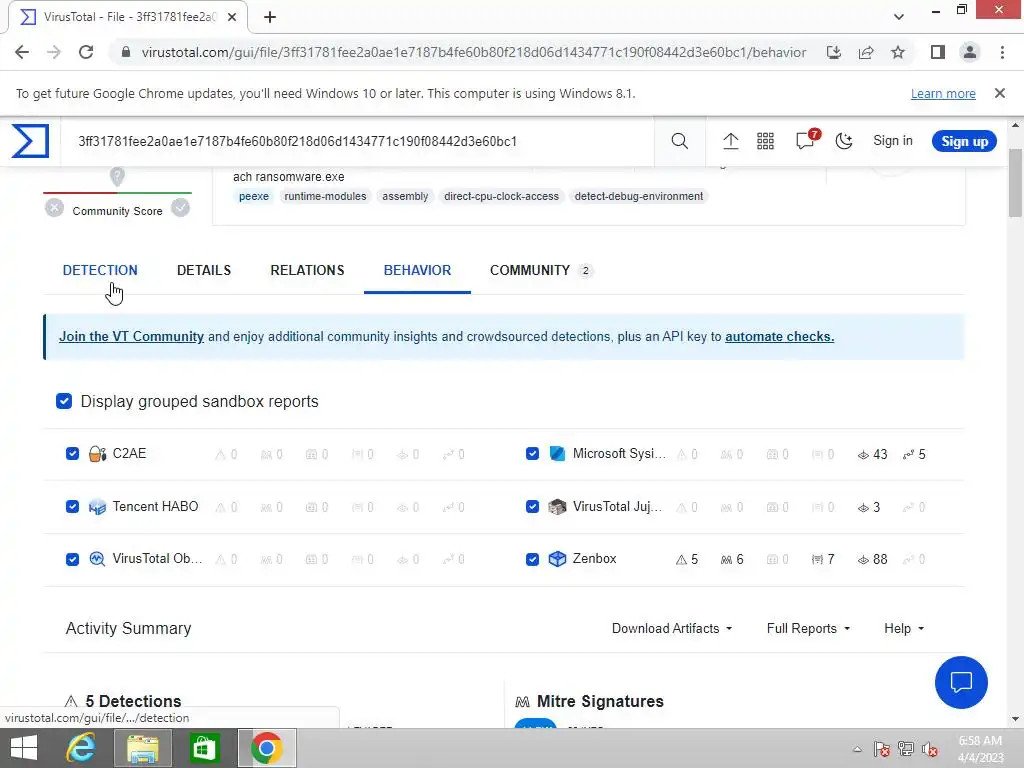This screenshot has width=1024, height=768.
Task: Click the VirusTotal Observer sandbox icon
Action: [x=97, y=559]
